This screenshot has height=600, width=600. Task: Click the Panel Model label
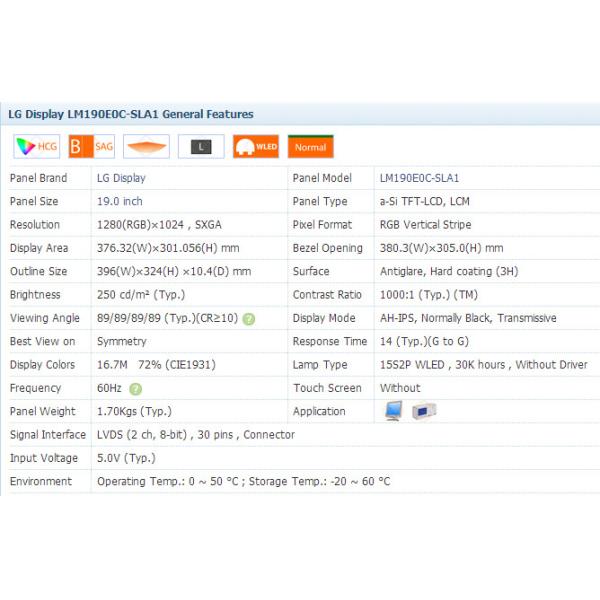(x=322, y=178)
